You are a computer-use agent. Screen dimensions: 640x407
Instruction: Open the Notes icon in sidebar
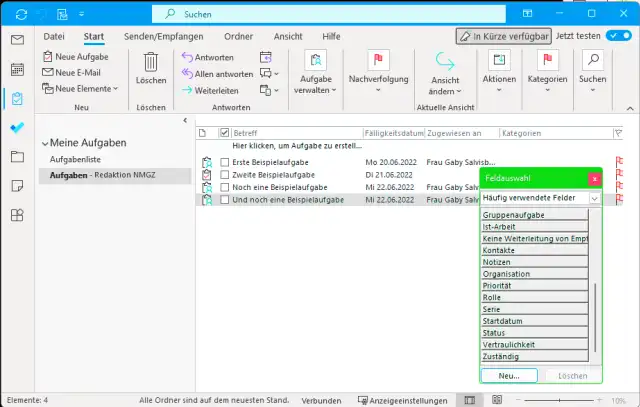point(17,186)
